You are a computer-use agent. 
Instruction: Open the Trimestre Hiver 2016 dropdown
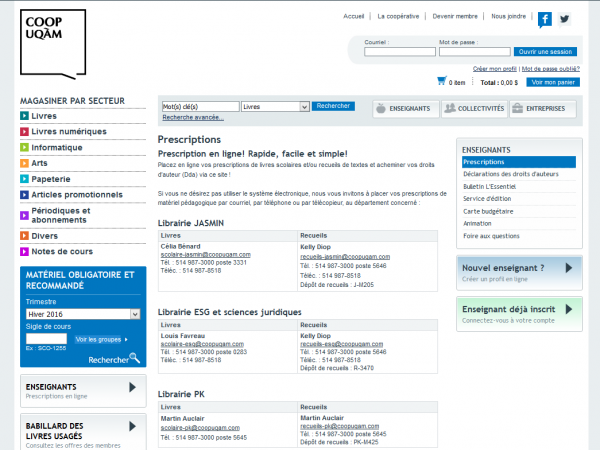(83, 314)
